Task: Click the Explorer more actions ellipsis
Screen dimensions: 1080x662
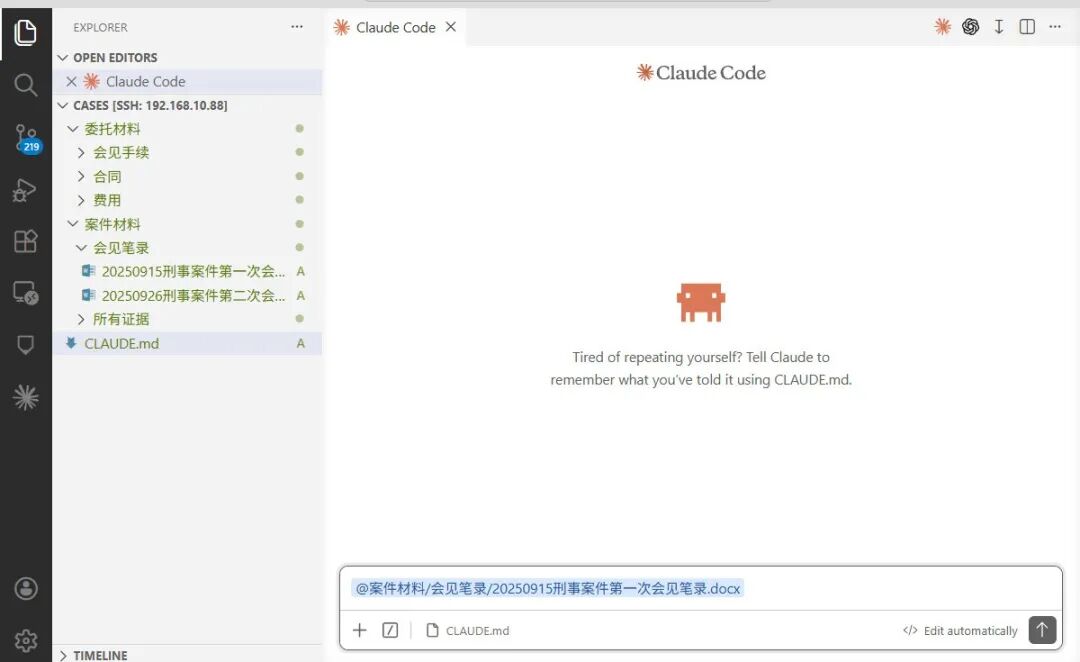Action: pyautogui.click(x=297, y=27)
